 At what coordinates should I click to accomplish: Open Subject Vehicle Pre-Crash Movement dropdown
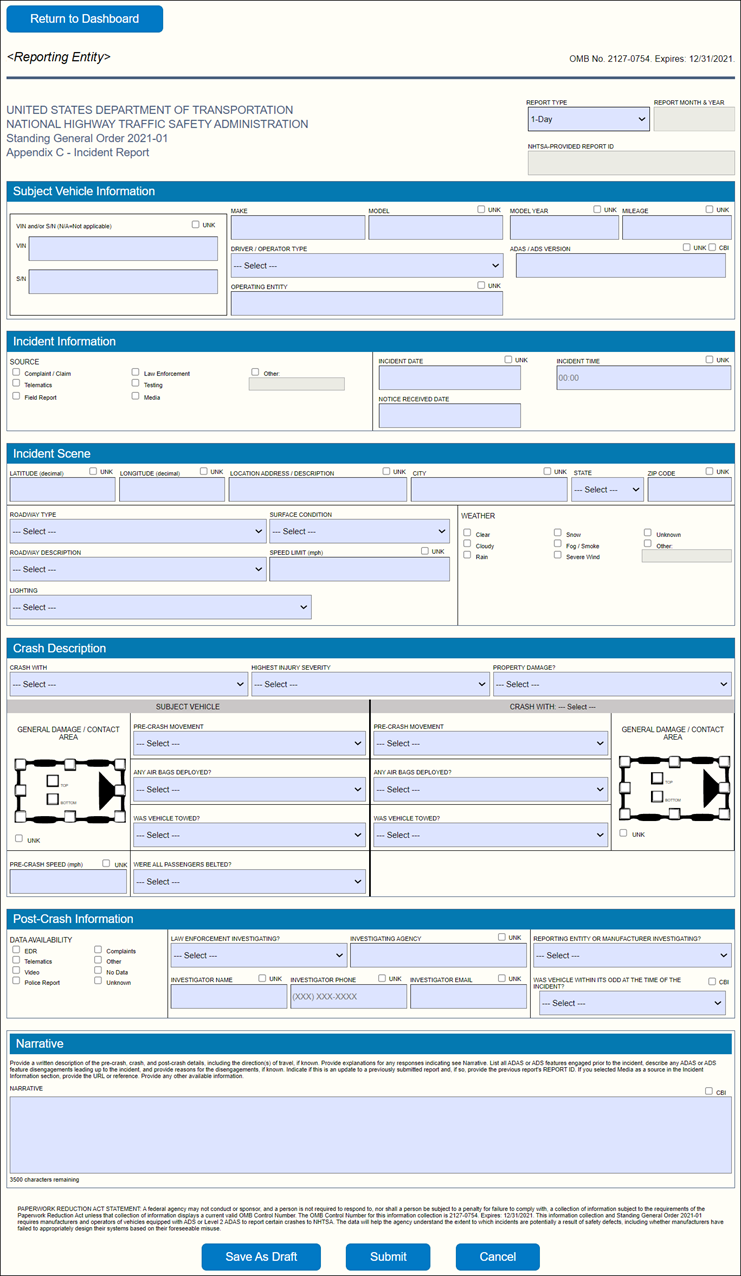pyautogui.click(x=249, y=744)
